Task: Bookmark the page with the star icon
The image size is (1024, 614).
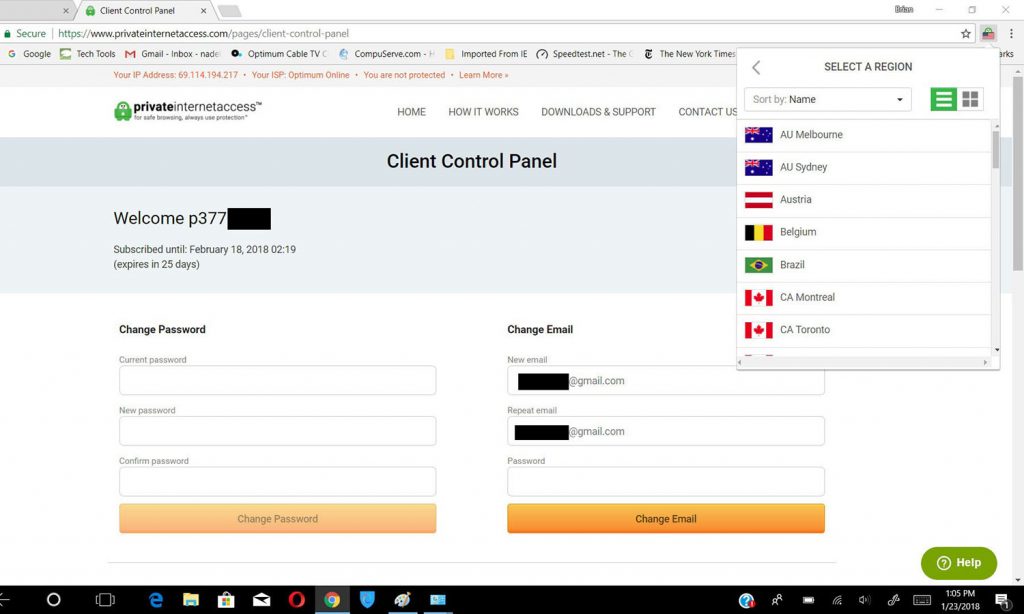Action: (966, 33)
